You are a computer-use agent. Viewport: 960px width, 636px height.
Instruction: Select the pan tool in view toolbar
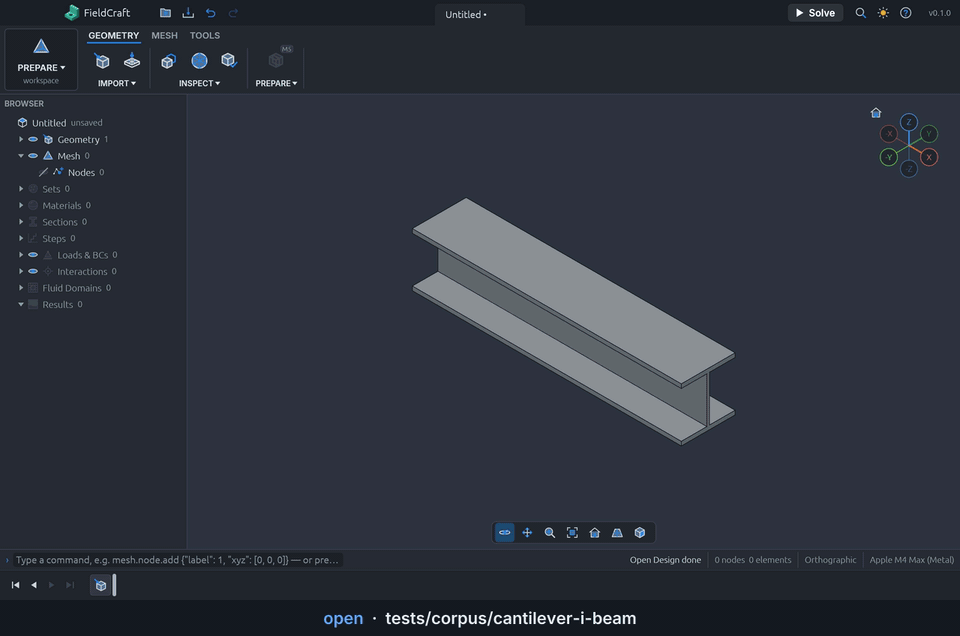527,533
